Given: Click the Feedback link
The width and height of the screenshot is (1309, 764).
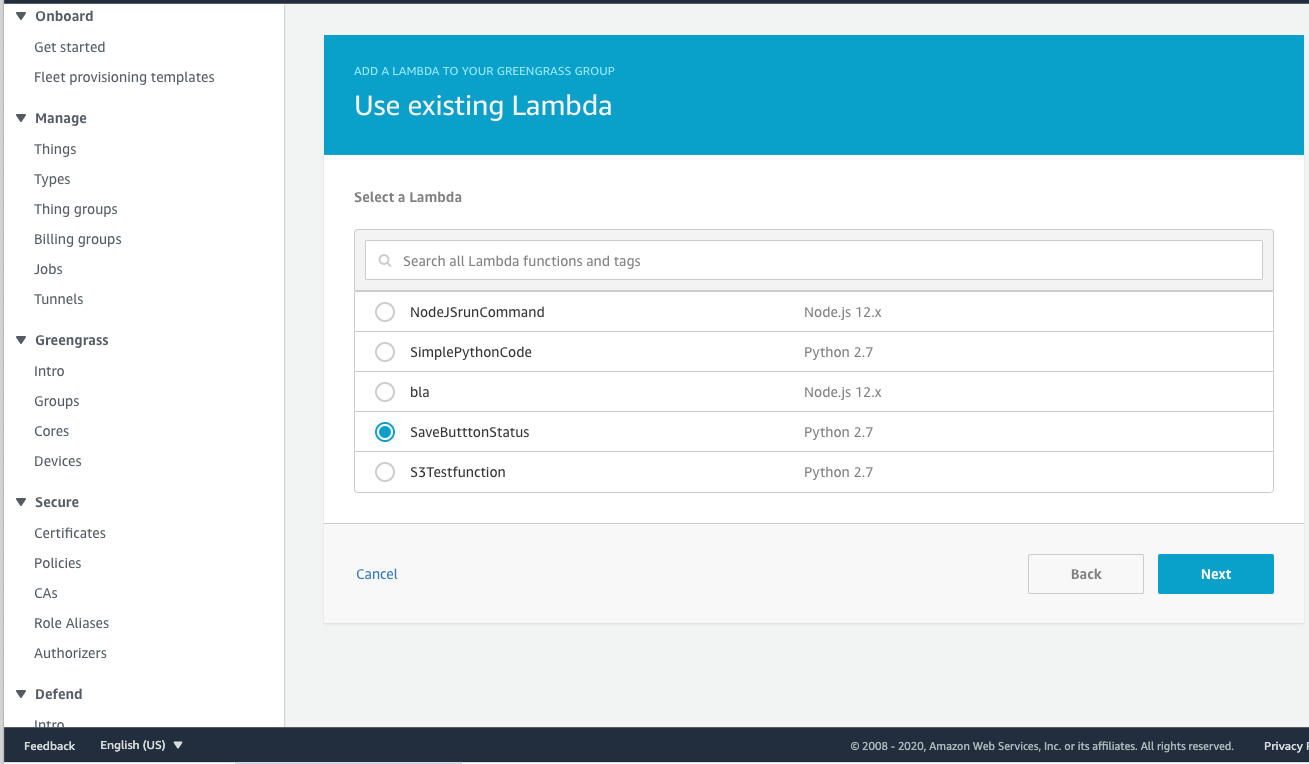Looking at the screenshot, I should coord(48,745).
